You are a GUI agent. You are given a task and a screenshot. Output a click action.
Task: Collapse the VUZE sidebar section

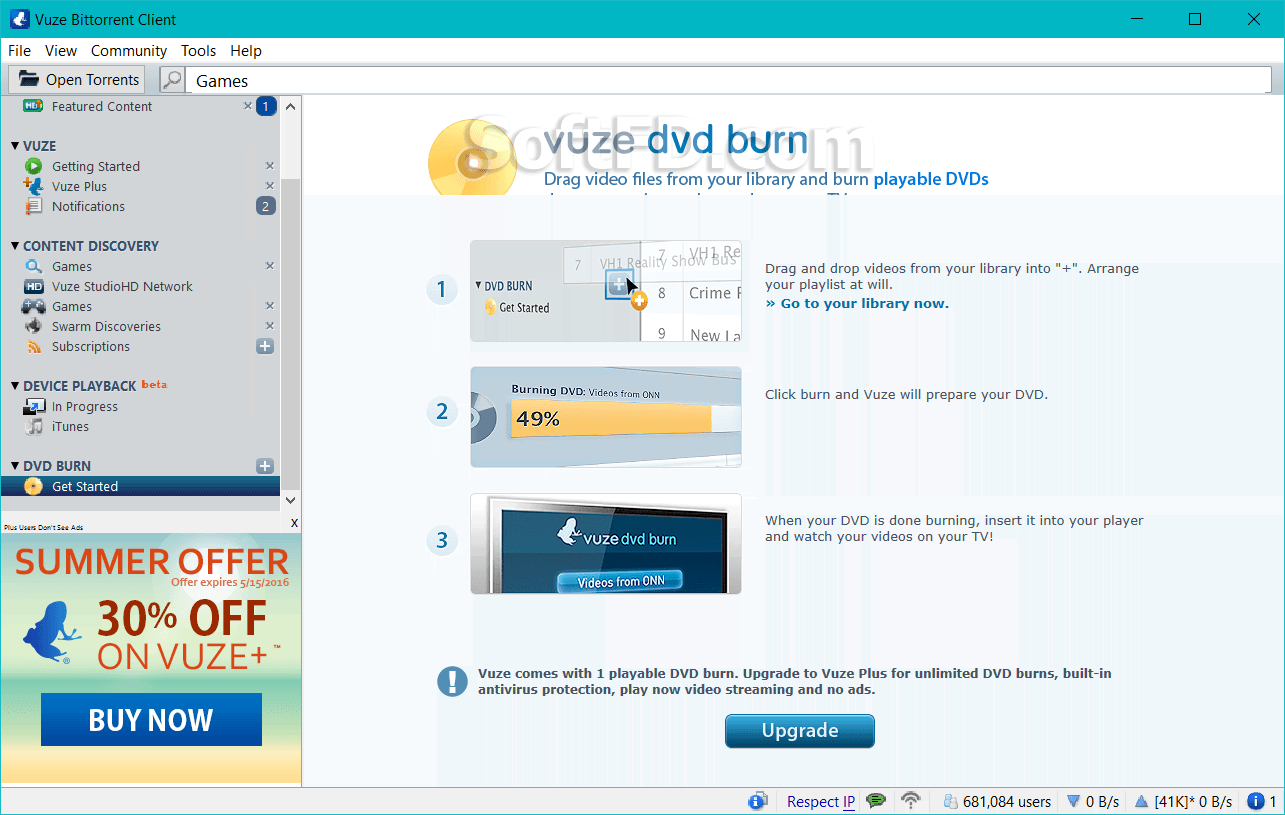pyautogui.click(x=15, y=146)
